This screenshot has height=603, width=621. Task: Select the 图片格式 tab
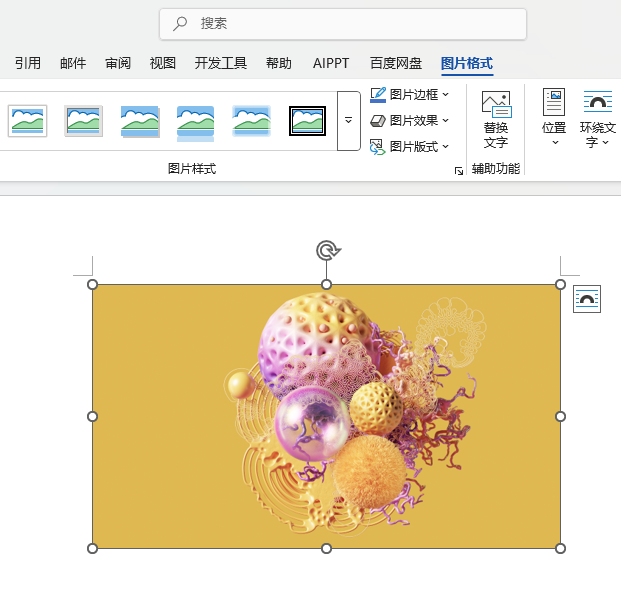(467, 63)
